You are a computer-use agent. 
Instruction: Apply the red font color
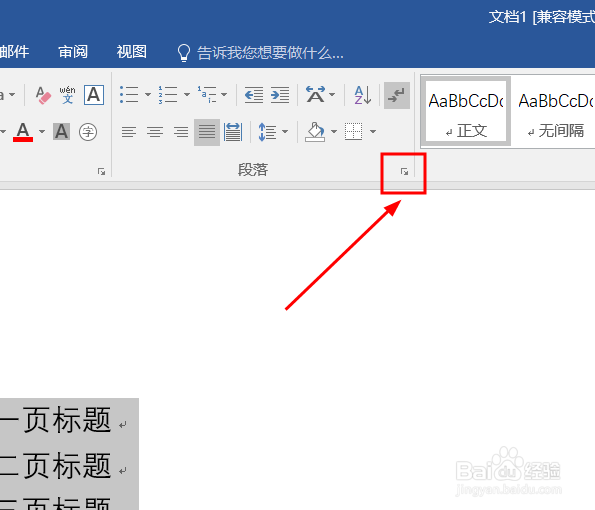pos(23,132)
